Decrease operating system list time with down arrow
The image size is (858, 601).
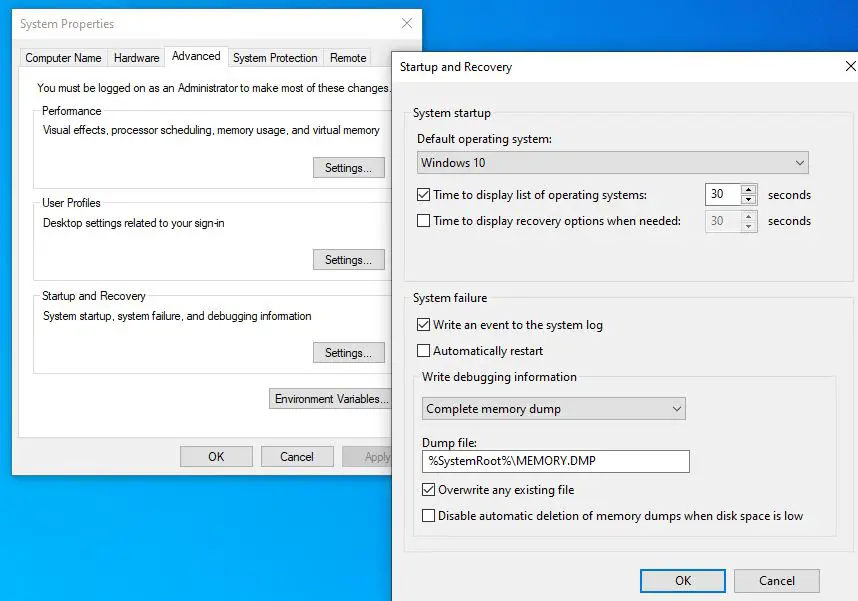tap(748, 200)
